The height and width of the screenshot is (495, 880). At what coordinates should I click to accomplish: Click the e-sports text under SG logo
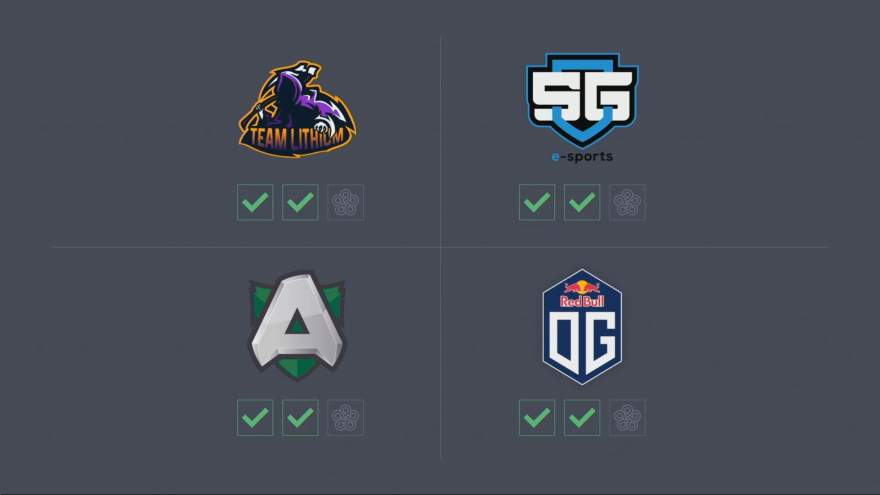tap(582, 157)
